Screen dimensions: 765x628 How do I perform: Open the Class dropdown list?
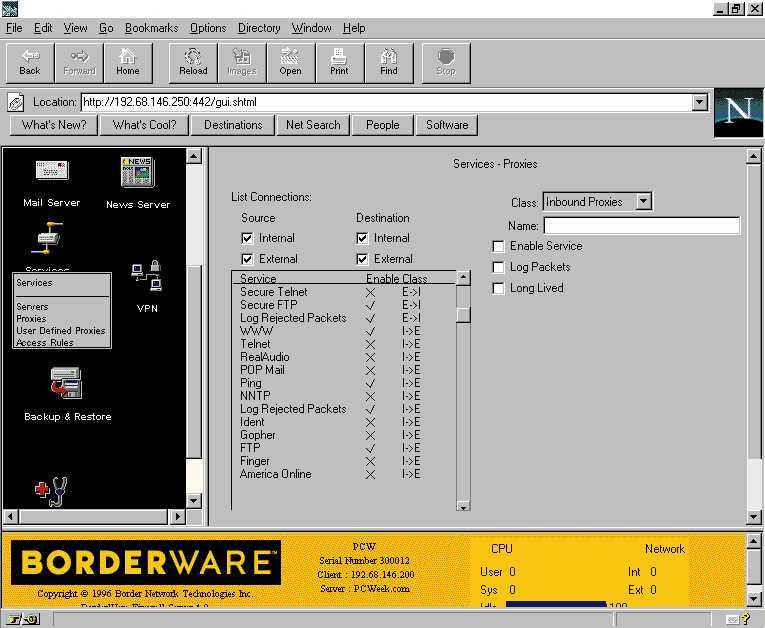(643, 202)
